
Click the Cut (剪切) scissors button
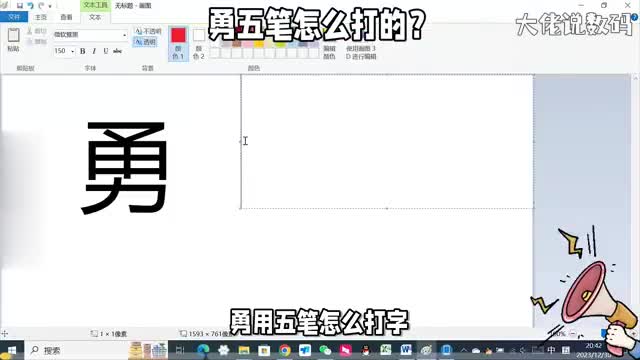coord(37,31)
